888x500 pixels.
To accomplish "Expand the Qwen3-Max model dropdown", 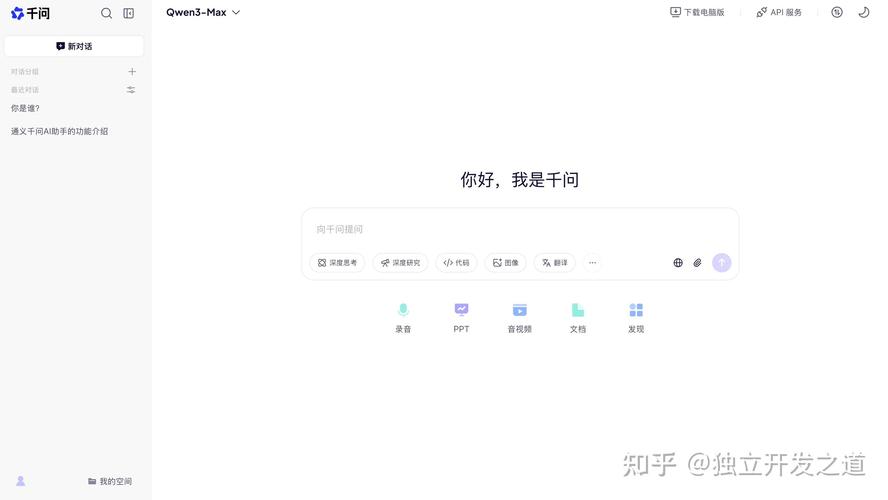I will (x=203, y=12).
